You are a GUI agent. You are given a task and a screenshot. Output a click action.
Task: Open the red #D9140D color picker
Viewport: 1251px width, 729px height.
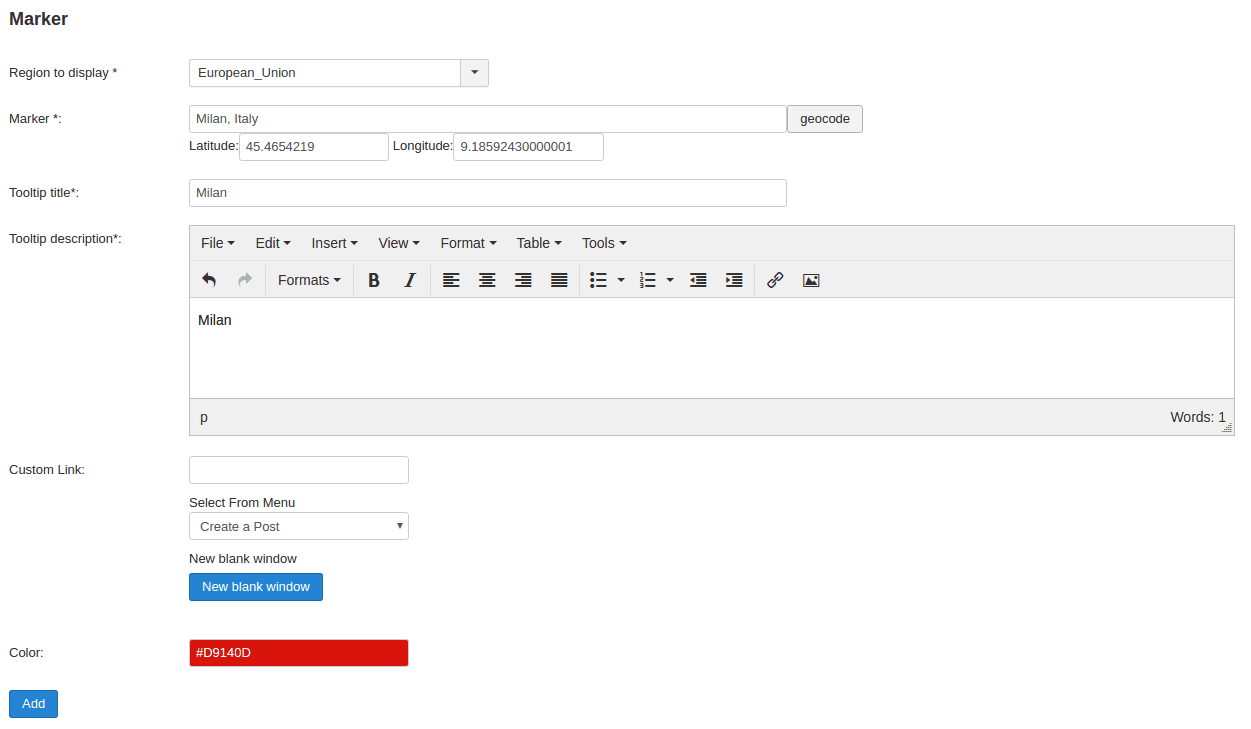point(298,653)
